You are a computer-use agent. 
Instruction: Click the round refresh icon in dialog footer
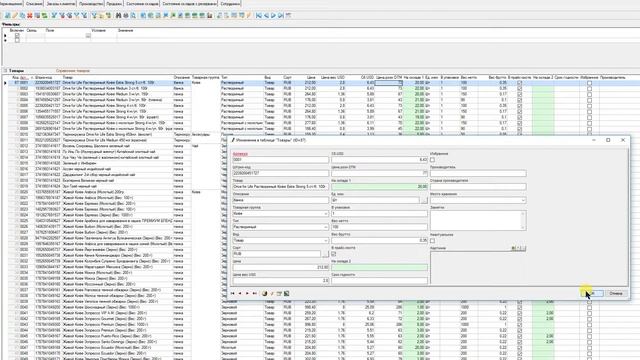264,293
